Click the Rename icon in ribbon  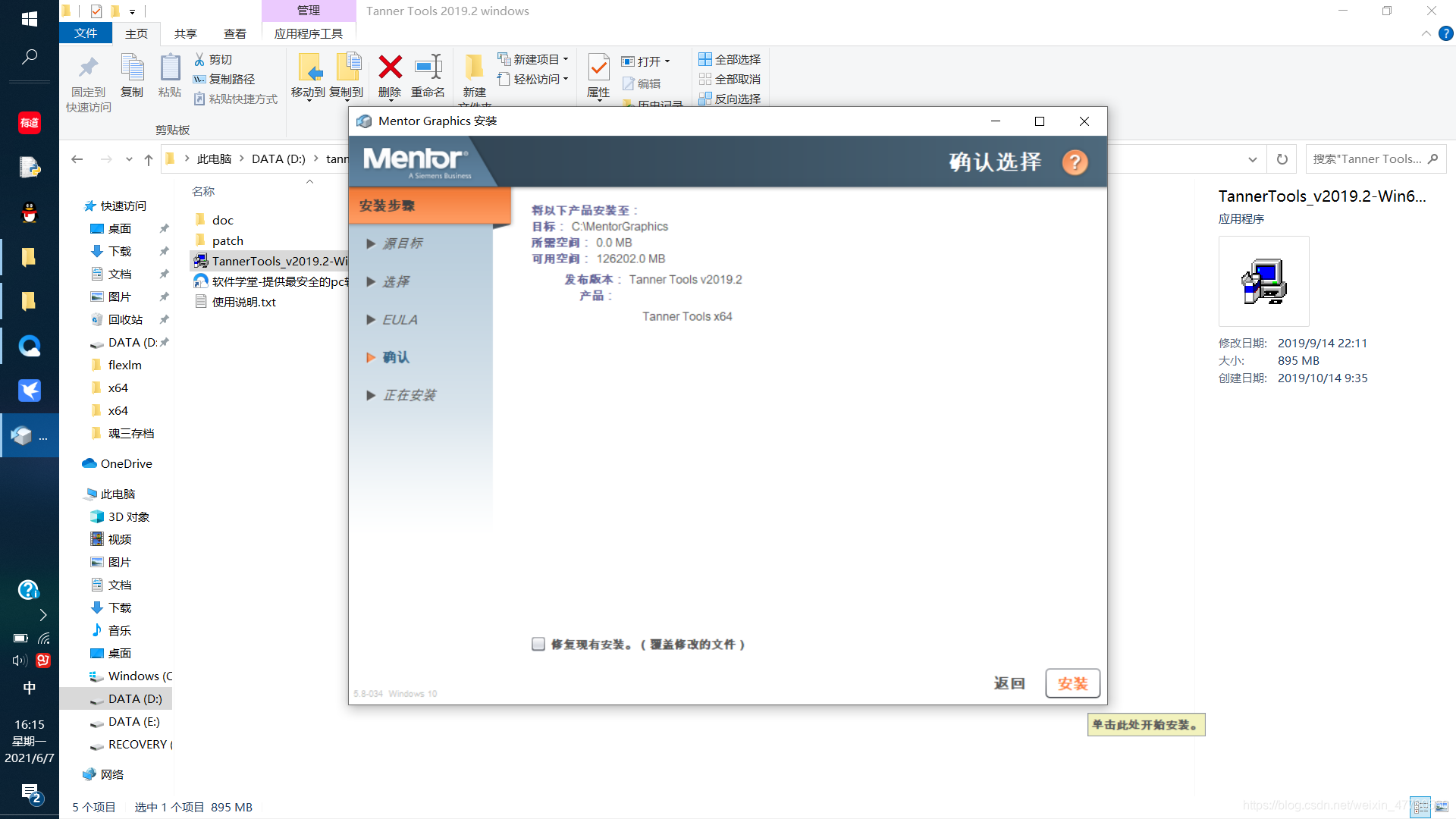428,68
